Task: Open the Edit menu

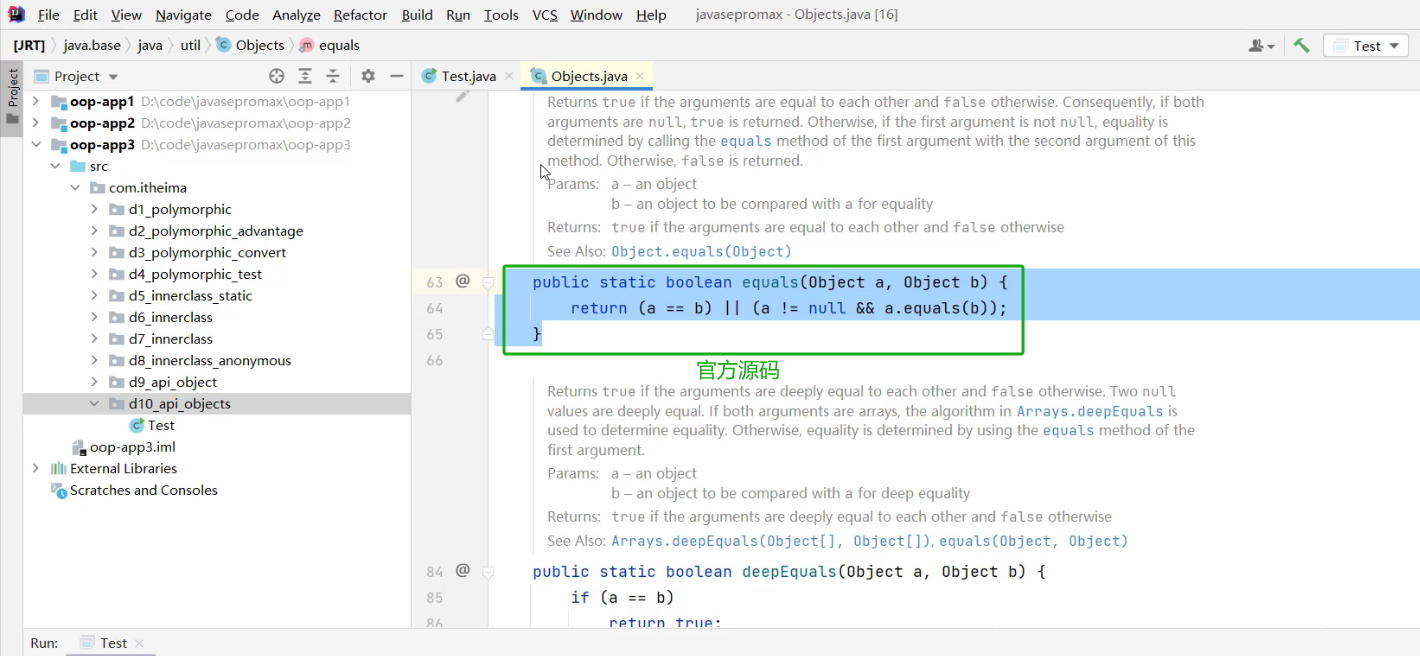Action: coord(85,15)
